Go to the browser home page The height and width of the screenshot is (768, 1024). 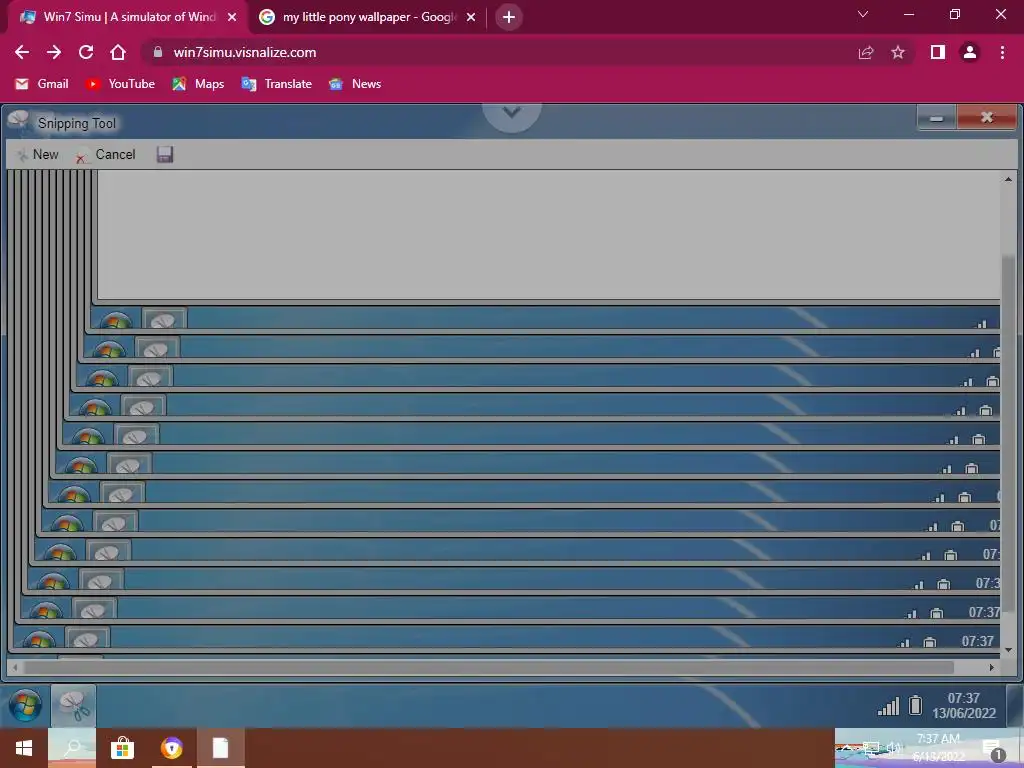coord(118,52)
